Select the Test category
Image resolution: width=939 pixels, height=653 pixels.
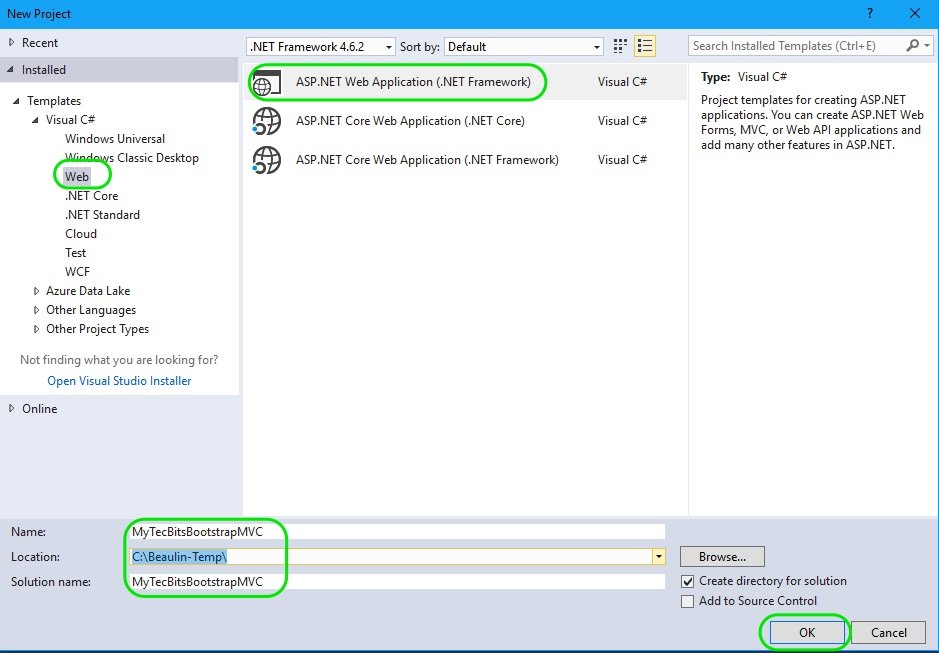tap(75, 253)
